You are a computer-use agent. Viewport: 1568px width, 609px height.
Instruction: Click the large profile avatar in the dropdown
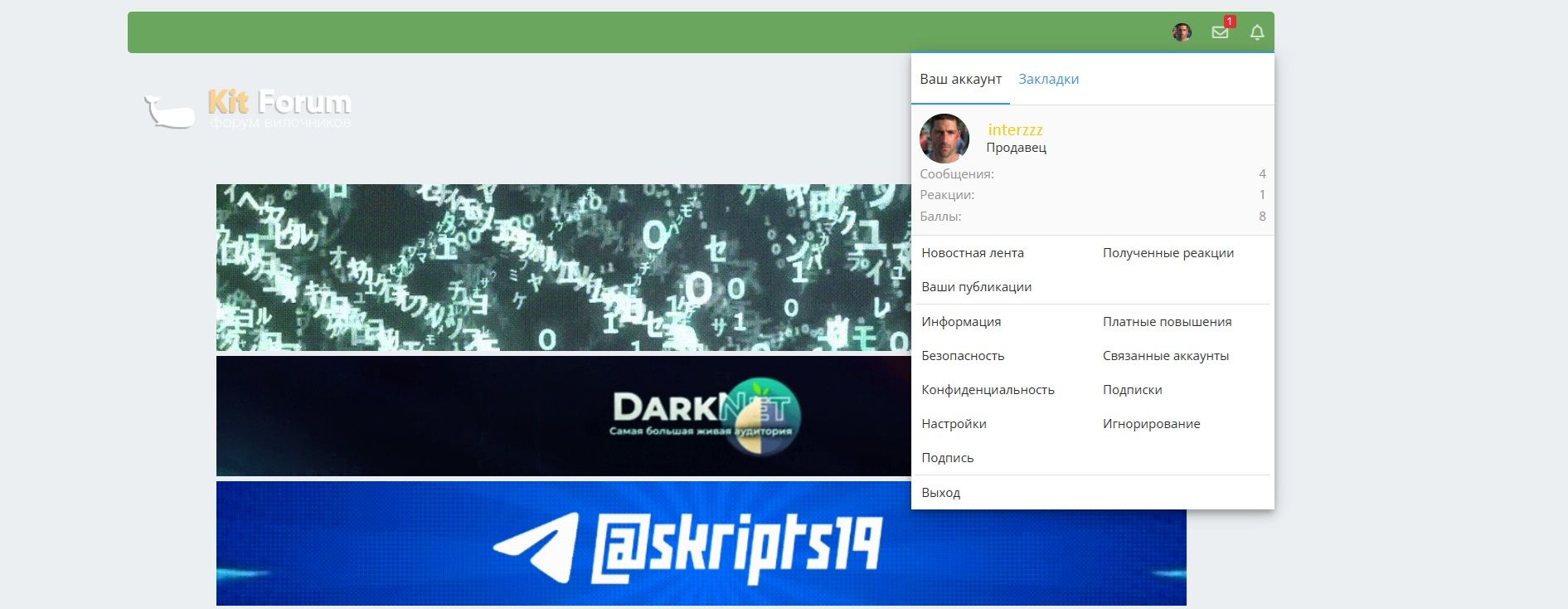click(944, 139)
